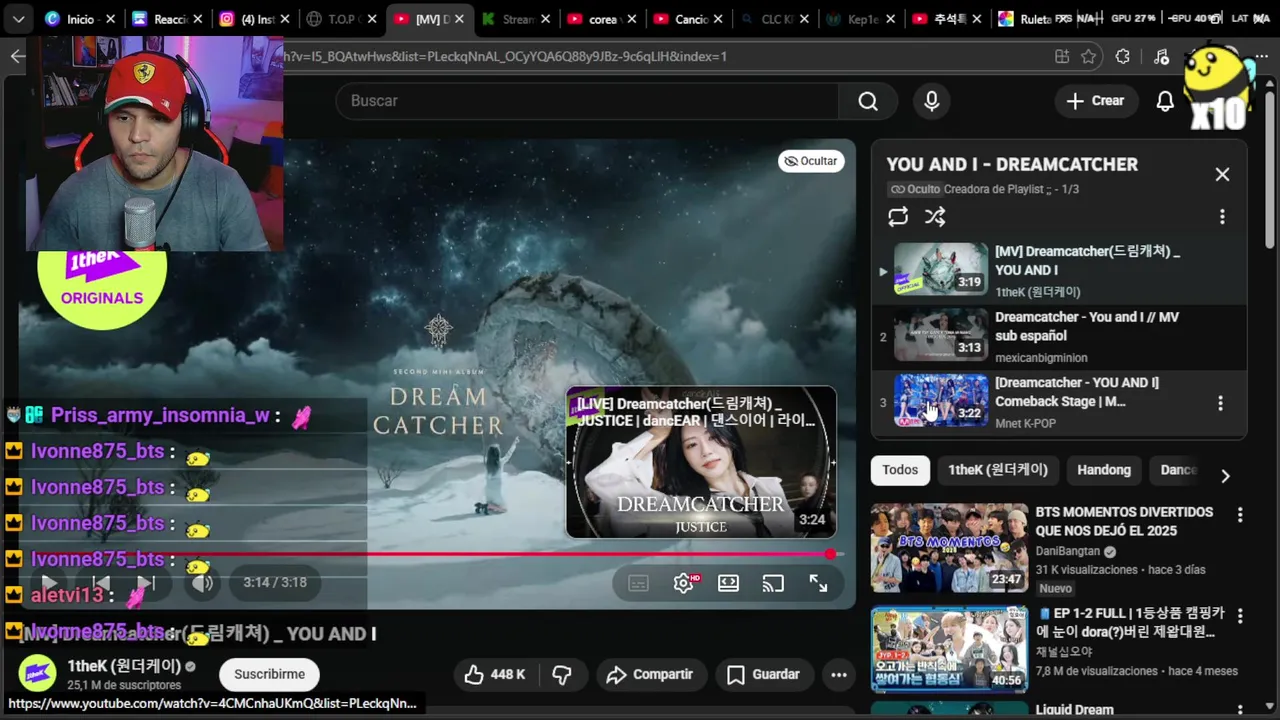This screenshot has height=720, width=1280.
Task: Select the Dance filter chip
Action: click(x=1178, y=470)
